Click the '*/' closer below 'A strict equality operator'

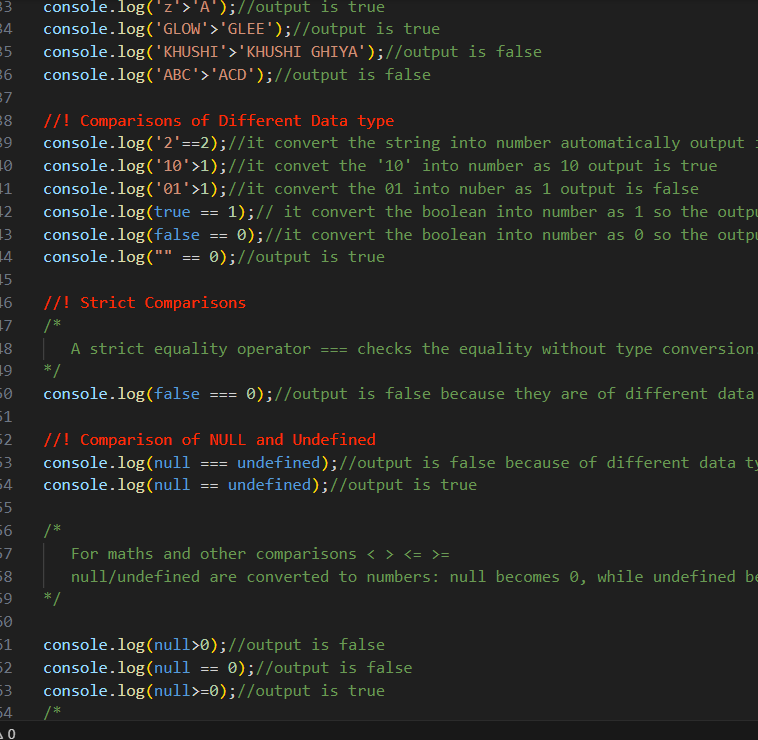(x=52, y=371)
